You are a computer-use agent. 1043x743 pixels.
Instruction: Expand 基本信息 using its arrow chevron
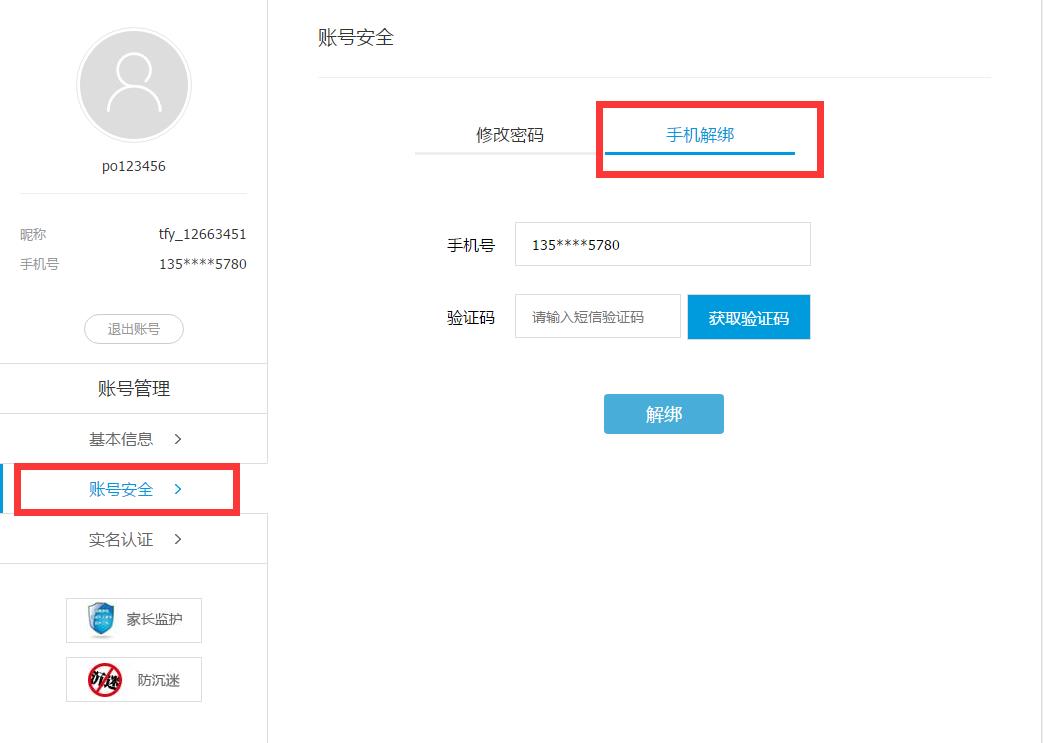178,439
